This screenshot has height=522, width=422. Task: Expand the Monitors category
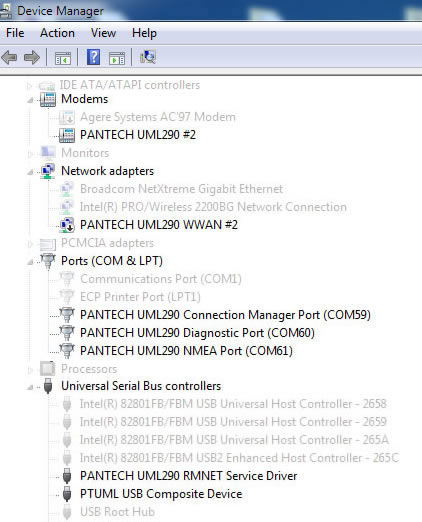coord(30,154)
